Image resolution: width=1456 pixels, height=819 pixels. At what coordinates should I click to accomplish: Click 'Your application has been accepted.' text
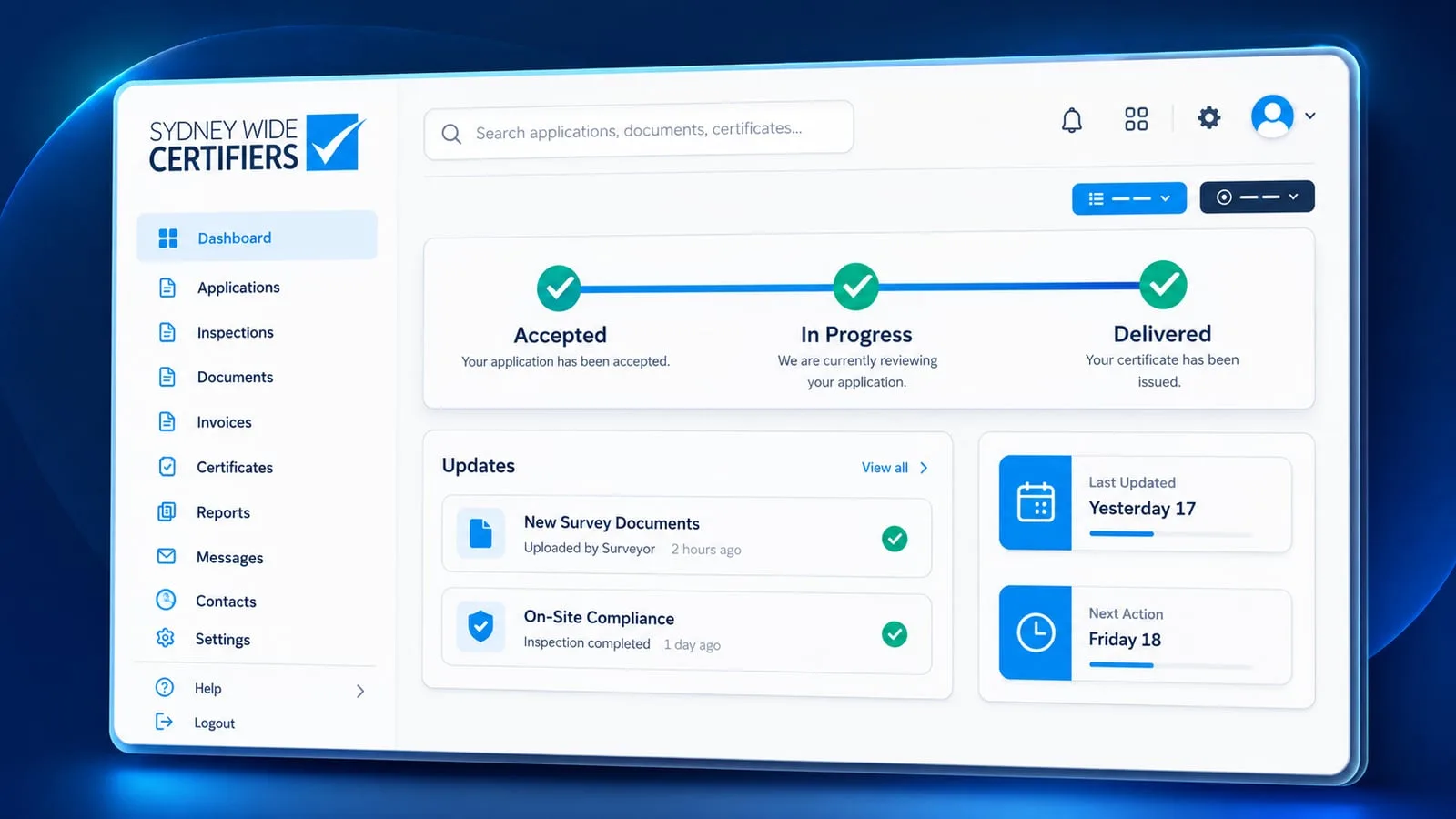click(x=565, y=361)
